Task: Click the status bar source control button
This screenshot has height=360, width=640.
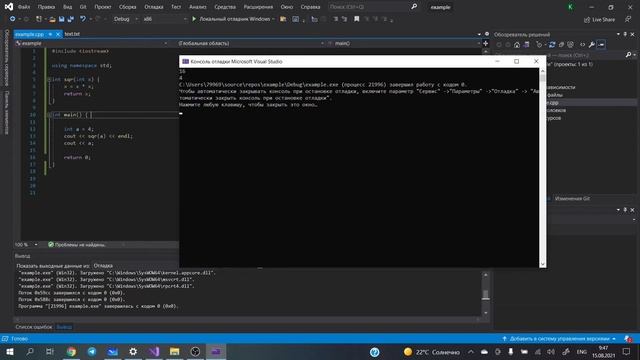Action: pos(559,339)
